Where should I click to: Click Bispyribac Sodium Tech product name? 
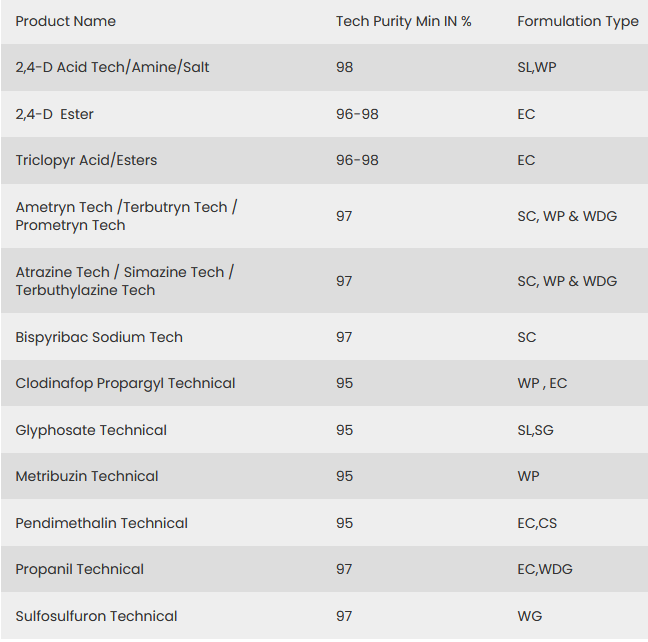coord(99,337)
